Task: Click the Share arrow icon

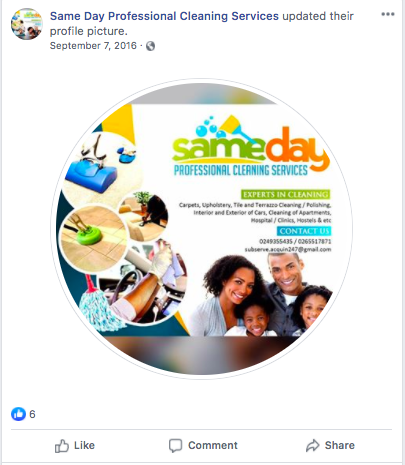Action: [x=313, y=446]
